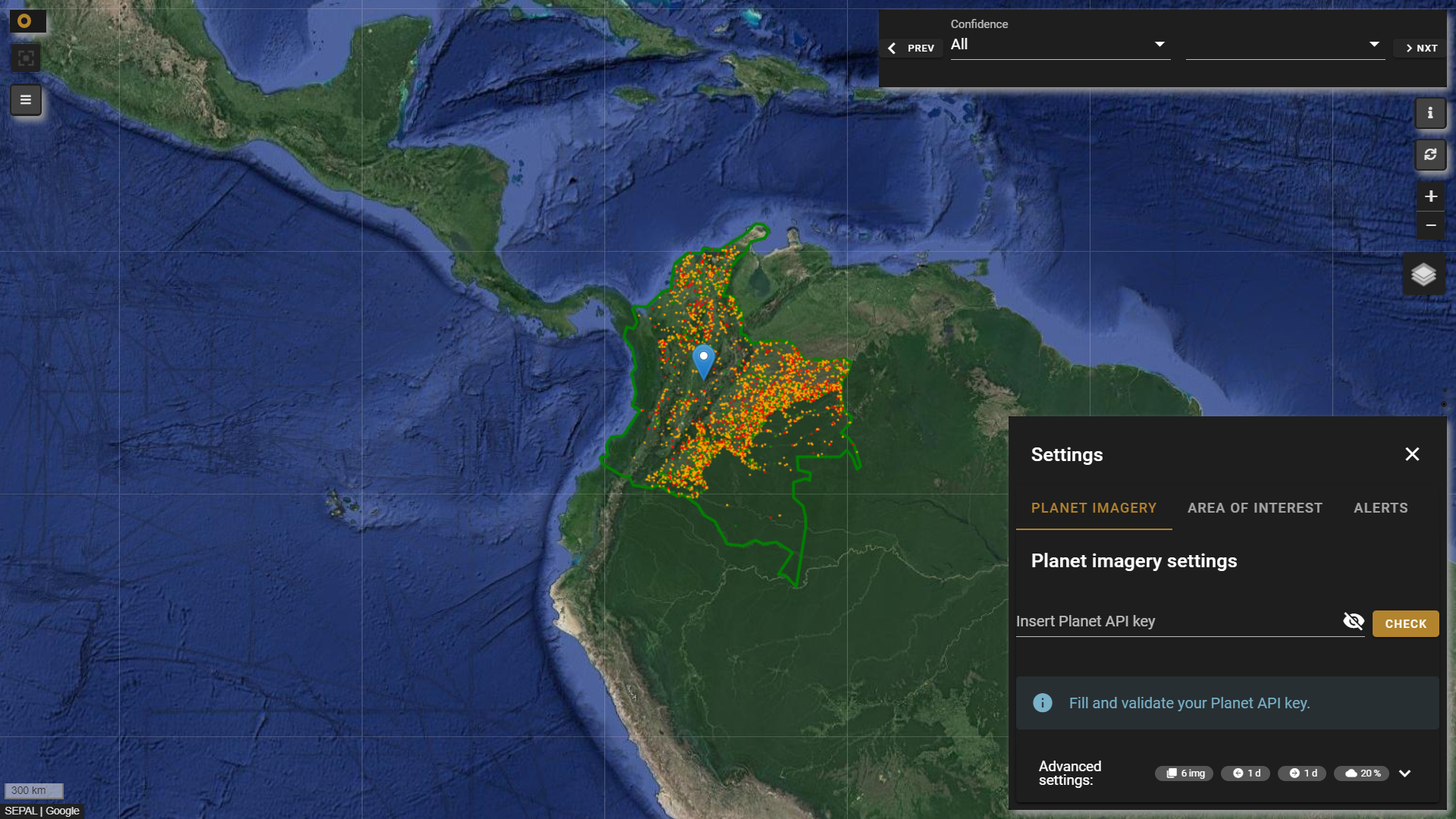
Task: Click the CHECK button
Action: (x=1405, y=624)
